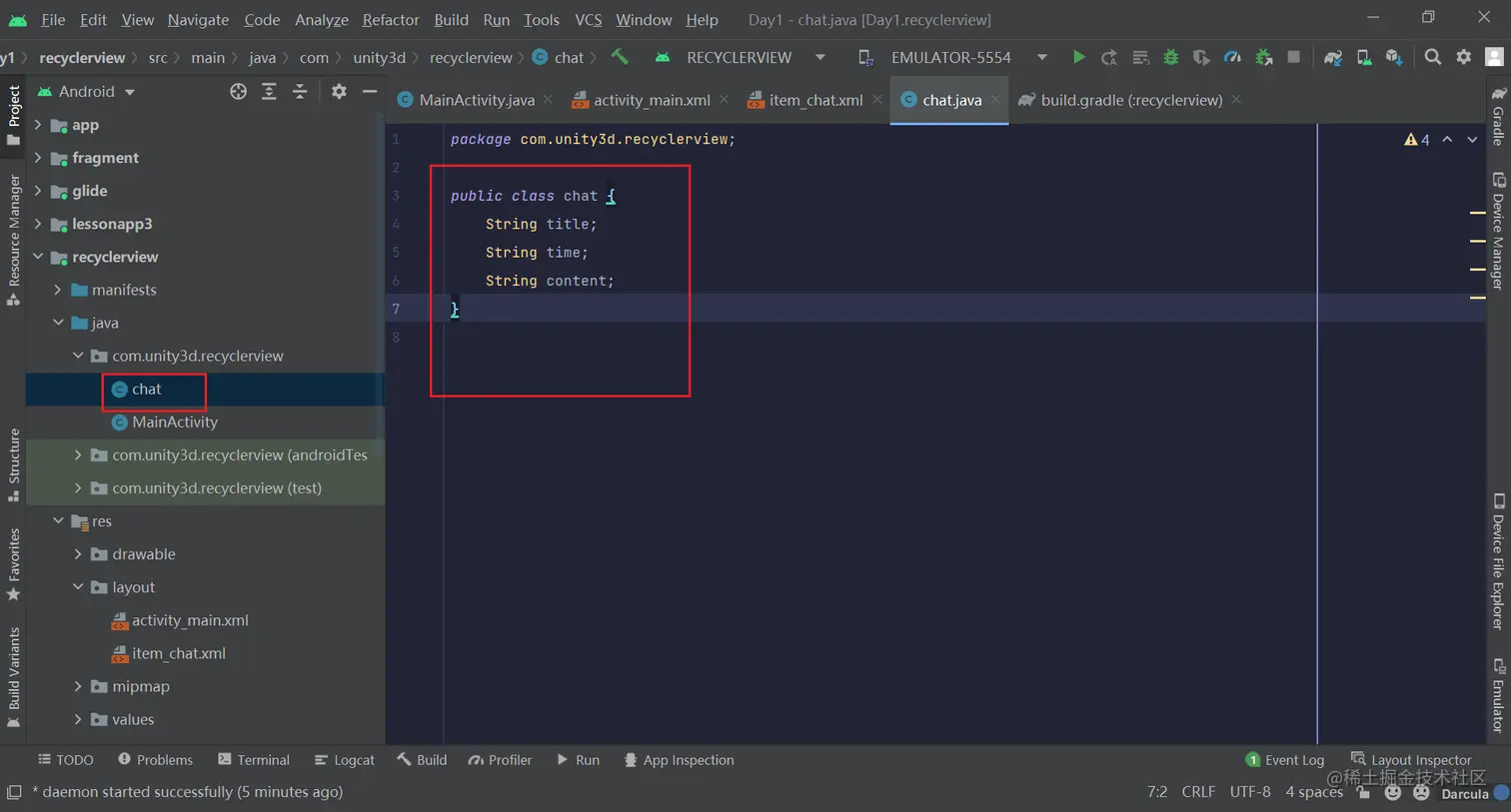
Task: Run the app with the green play button
Action: coord(1078,57)
